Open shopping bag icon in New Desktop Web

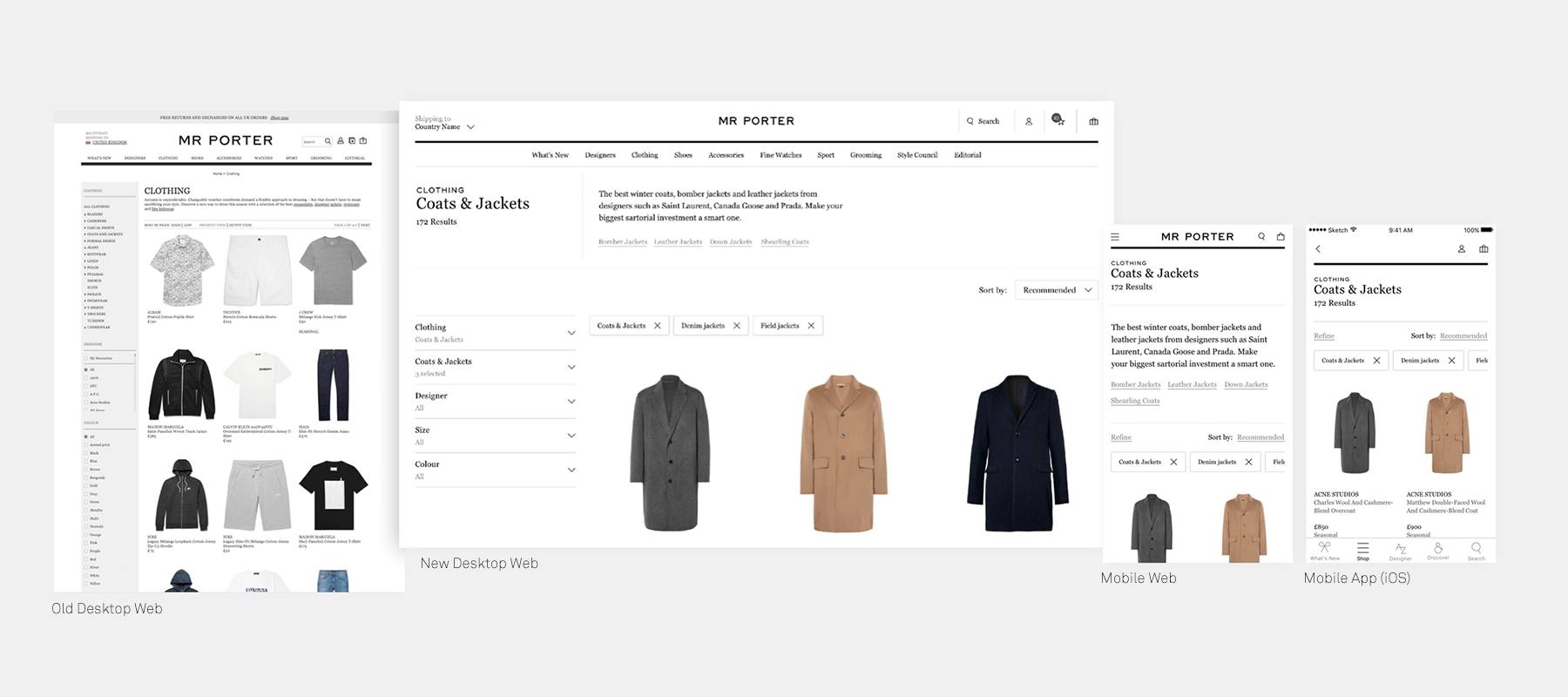click(1094, 121)
